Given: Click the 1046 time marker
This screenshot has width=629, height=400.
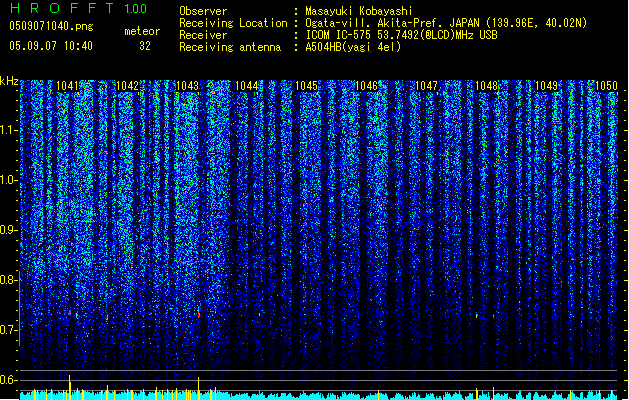Looking at the screenshot, I should pyautogui.click(x=367, y=86).
